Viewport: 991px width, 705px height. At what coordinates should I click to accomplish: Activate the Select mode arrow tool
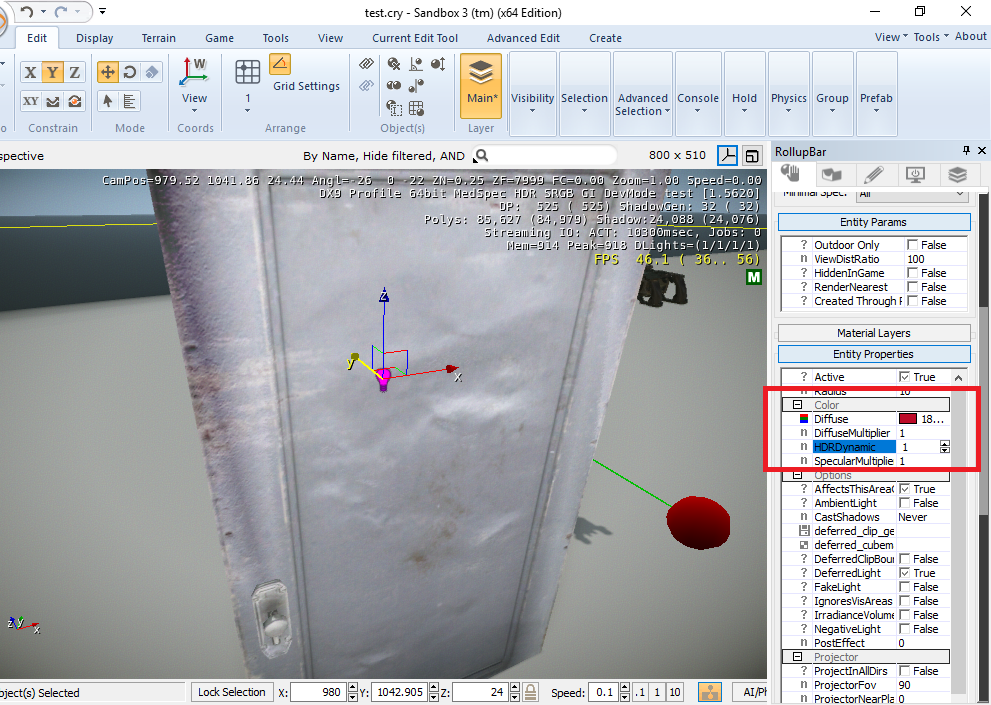pos(108,101)
